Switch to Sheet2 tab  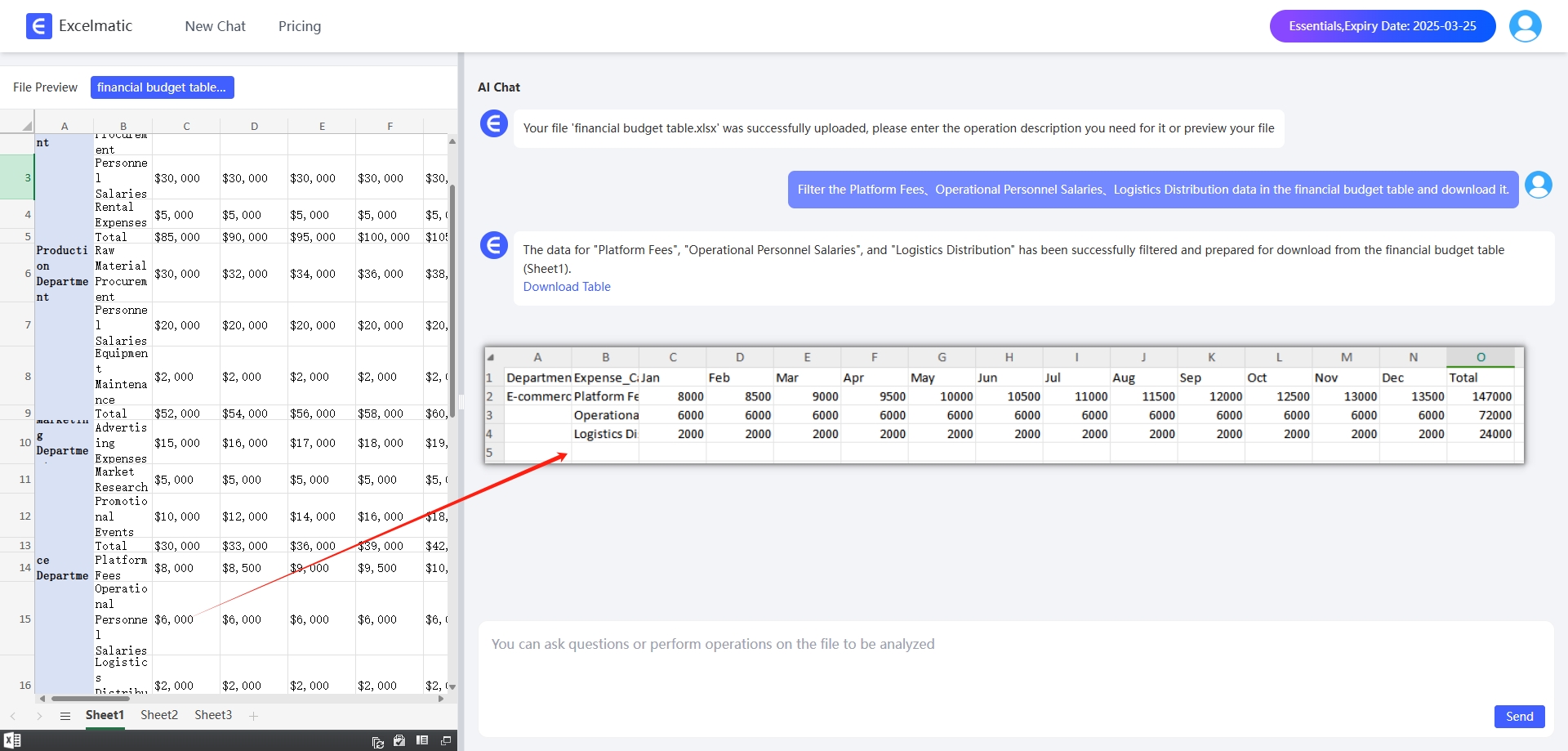click(x=159, y=715)
